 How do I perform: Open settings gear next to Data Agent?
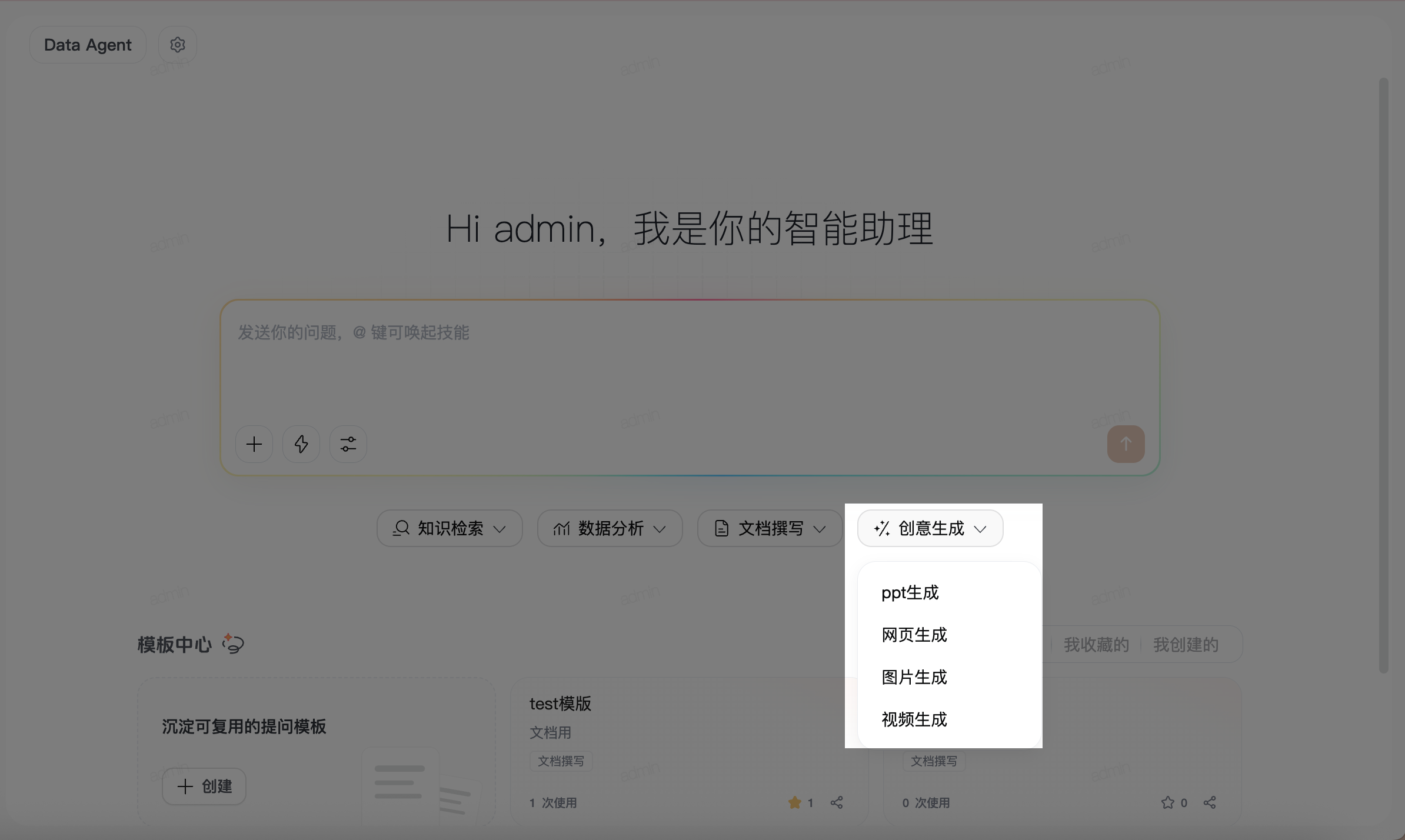pyautogui.click(x=177, y=45)
